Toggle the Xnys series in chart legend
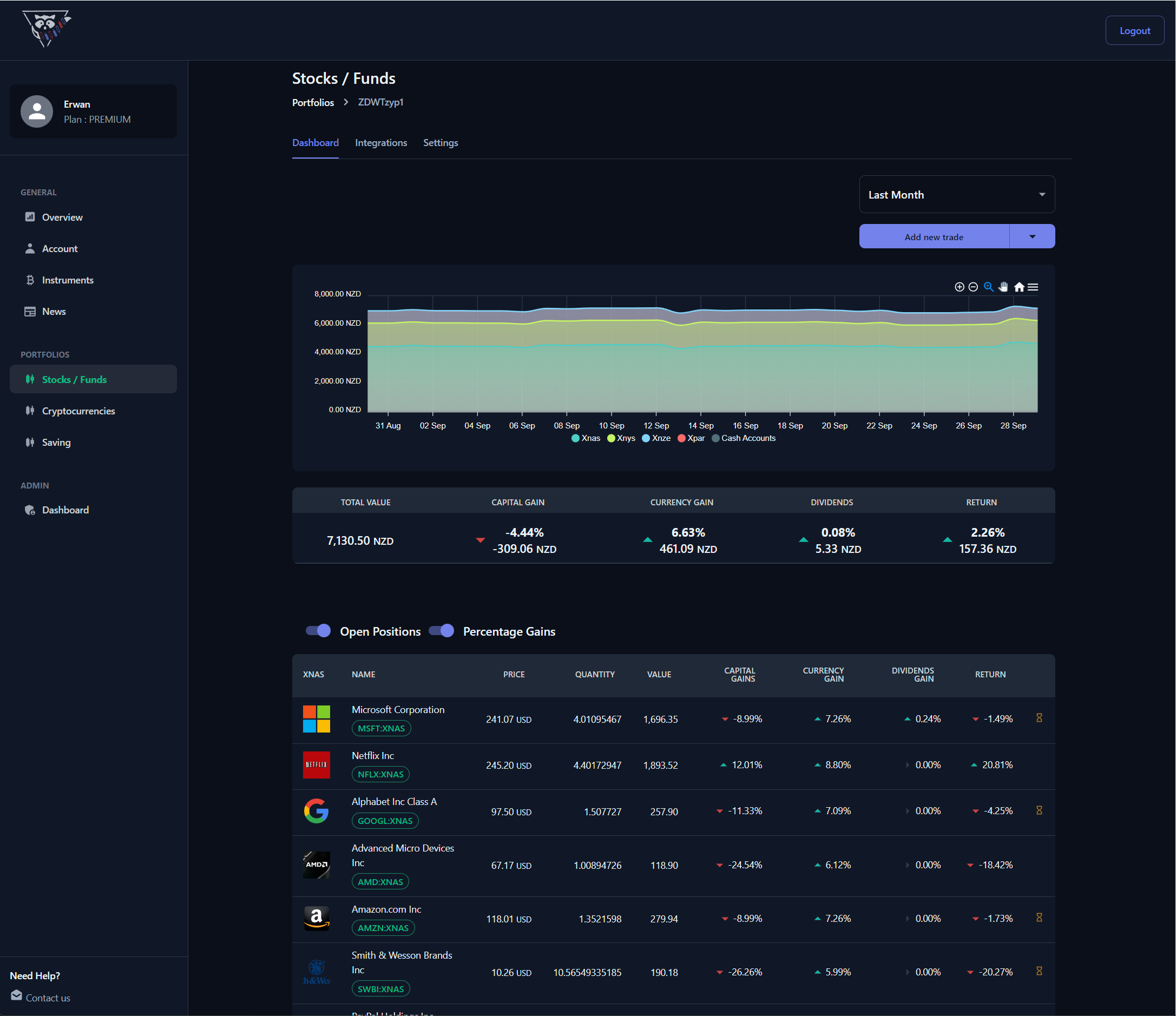1176x1016 pixels. tap(621, 438)
